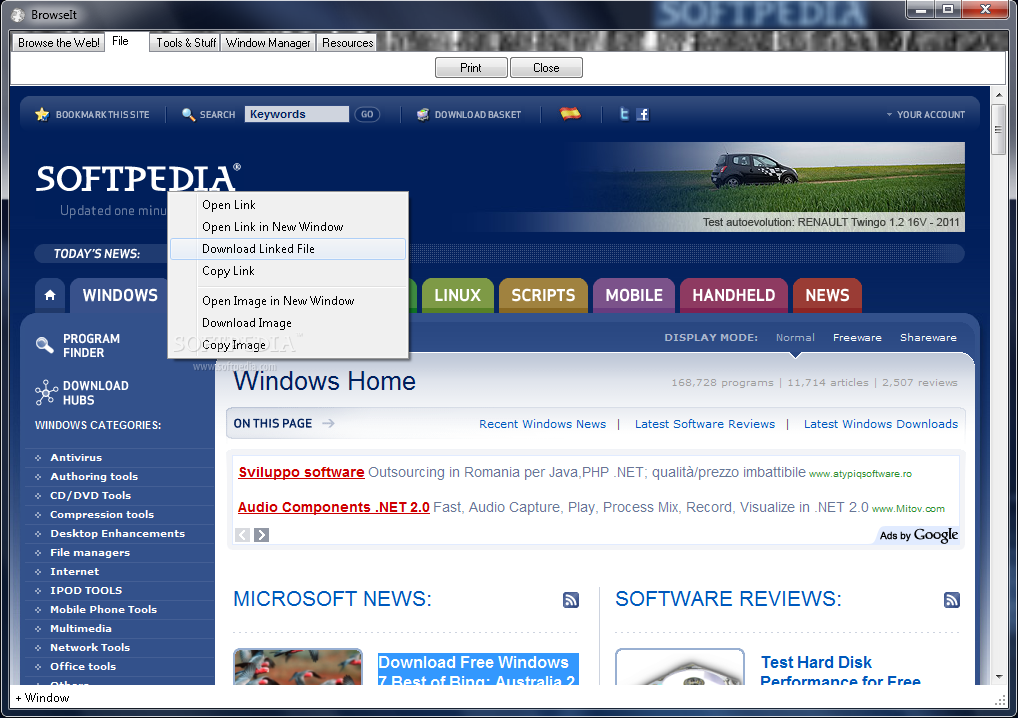1018x718 pixels.
Task: Open Microsoft News RSS feed icon
Action: [571, 600]
